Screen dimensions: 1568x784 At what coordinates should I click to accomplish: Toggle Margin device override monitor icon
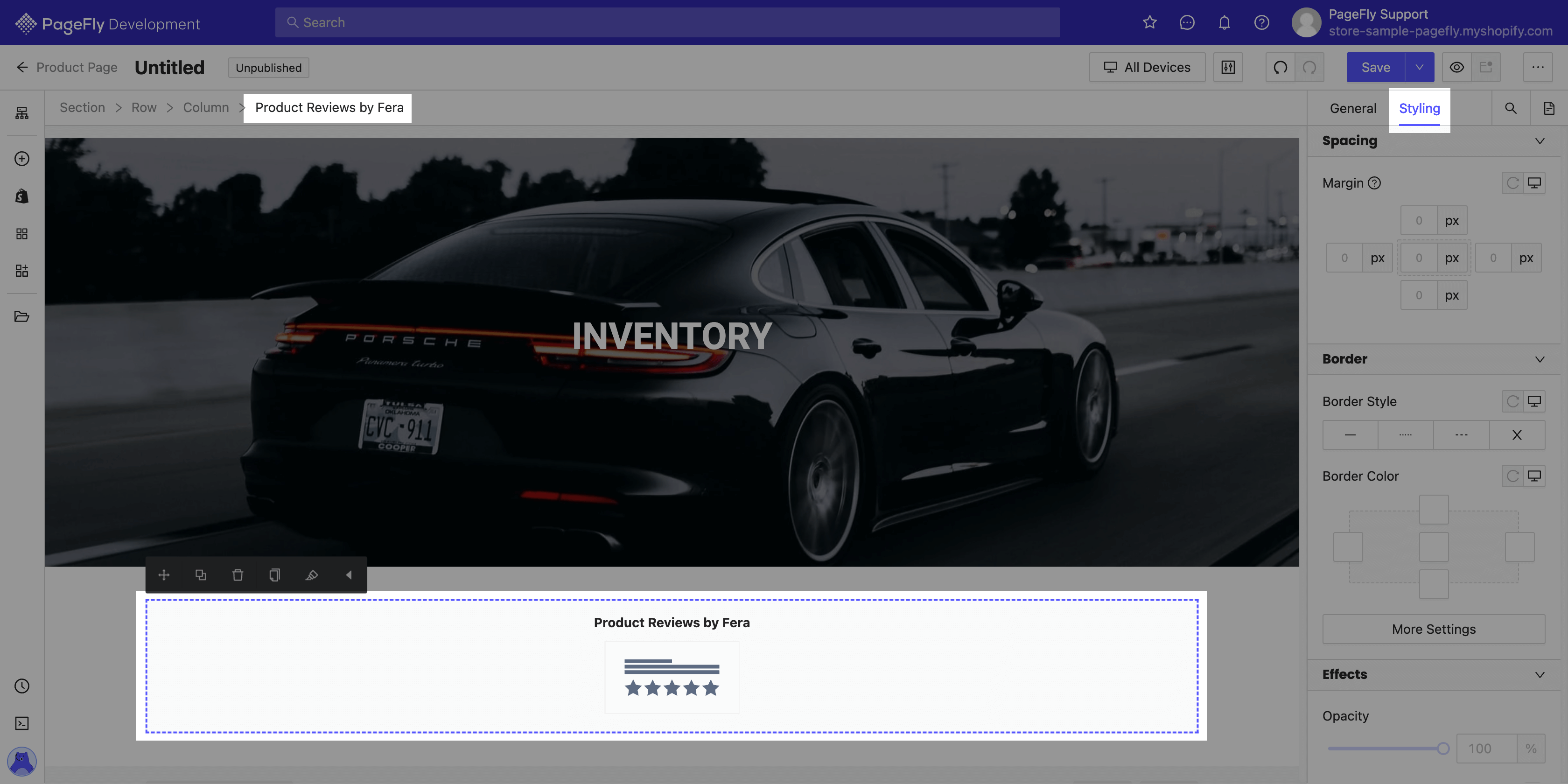pyautogui.click(x=1534, y=182)
